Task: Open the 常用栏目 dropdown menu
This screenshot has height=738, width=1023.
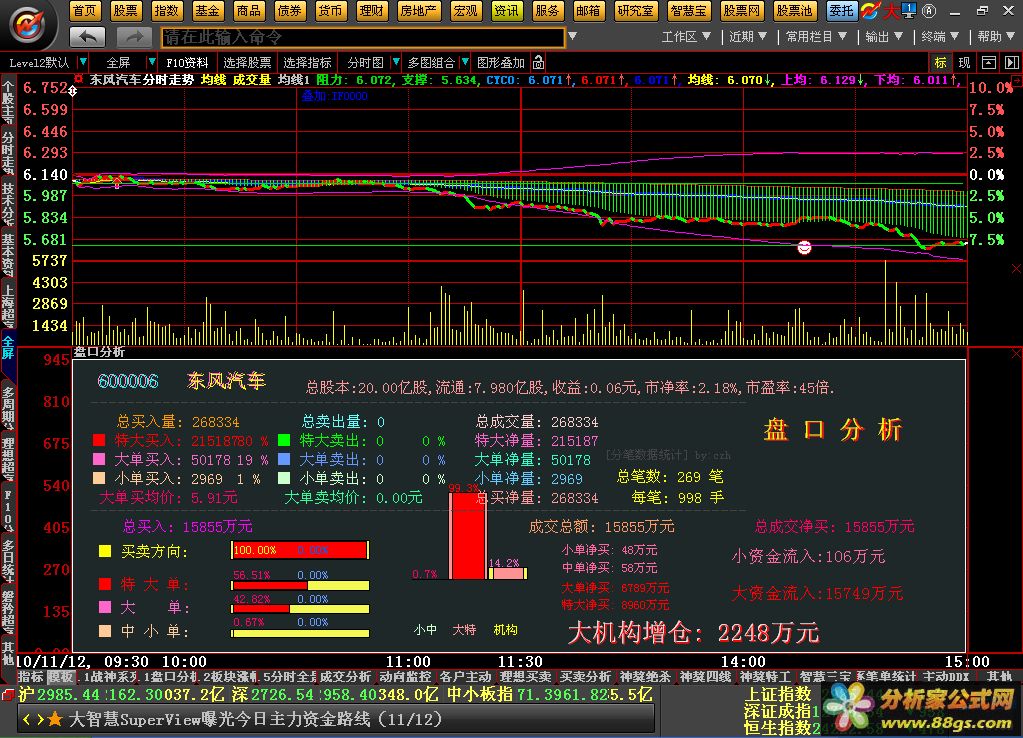Action: coord(816,37)
